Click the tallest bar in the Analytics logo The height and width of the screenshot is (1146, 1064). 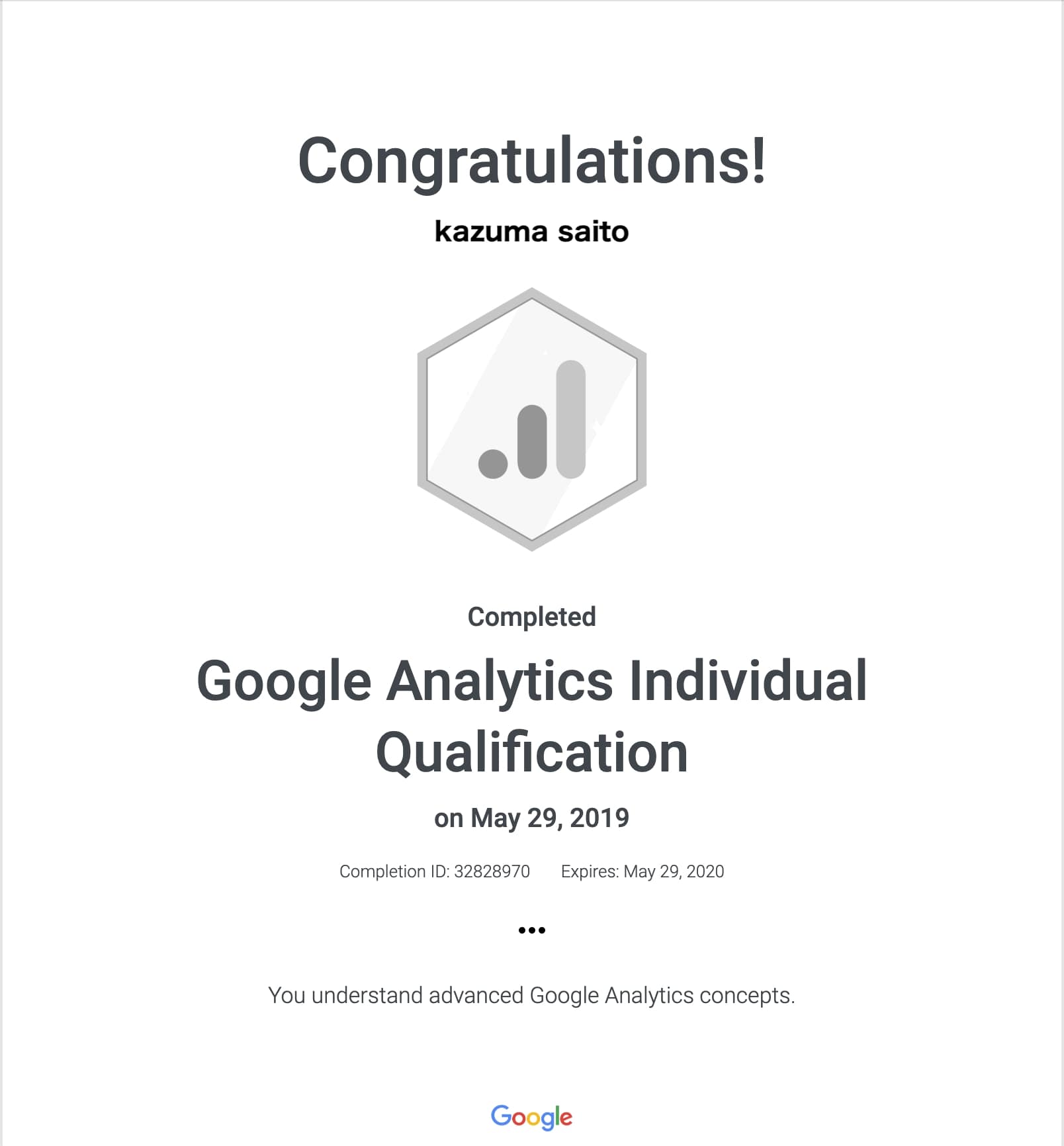(x=571, y=418)
